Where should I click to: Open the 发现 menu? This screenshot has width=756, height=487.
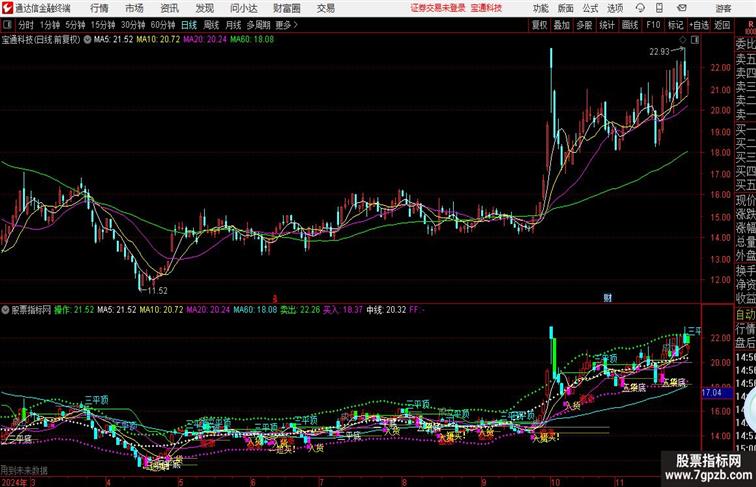204,8
